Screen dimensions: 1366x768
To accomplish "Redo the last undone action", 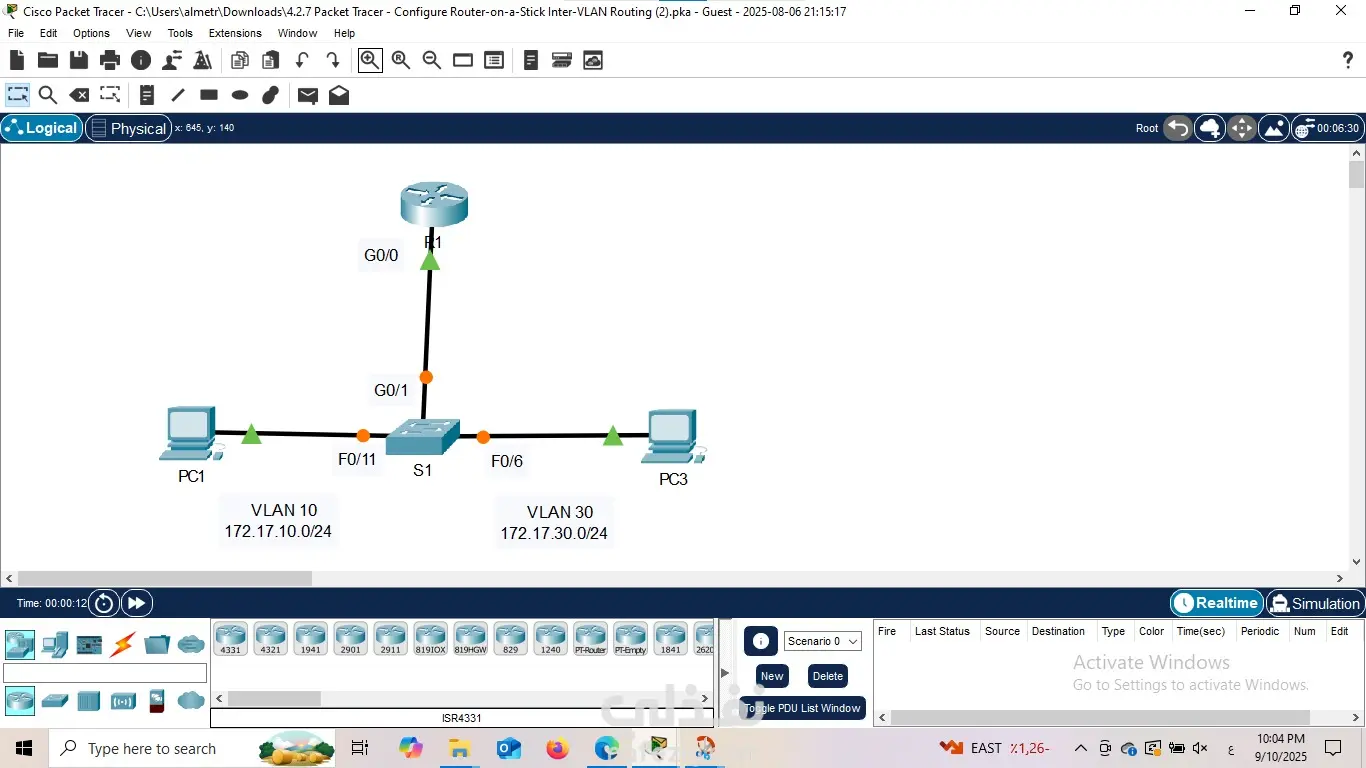I will click(x=333, y=60).
